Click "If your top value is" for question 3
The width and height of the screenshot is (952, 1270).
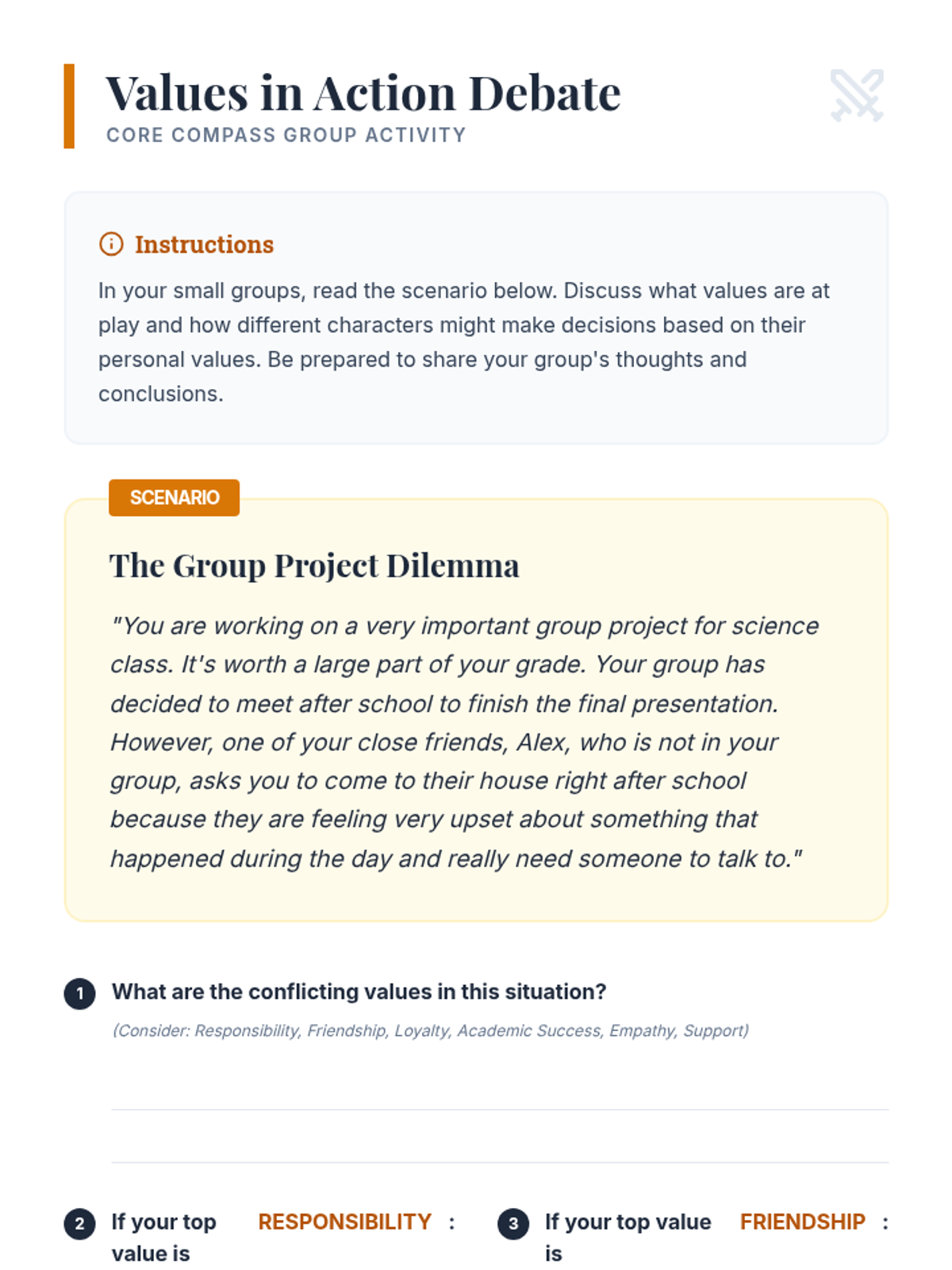(x=627, y=1237)
